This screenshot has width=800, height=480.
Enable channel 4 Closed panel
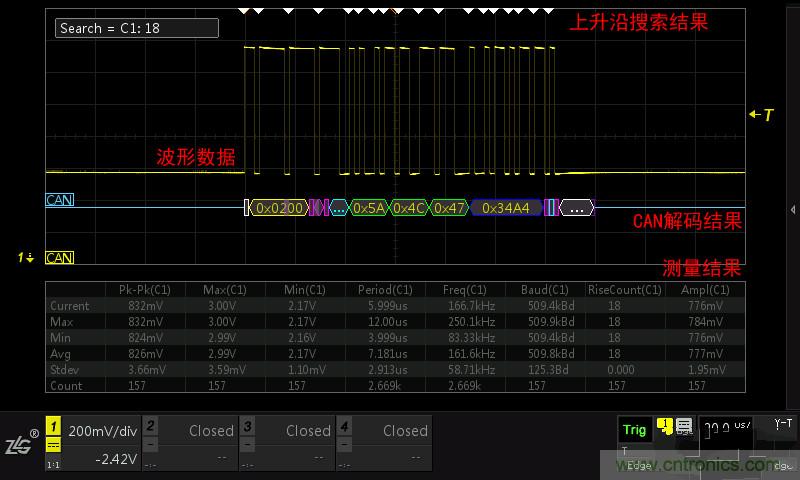pyautogui.click(x=383, y=442)
